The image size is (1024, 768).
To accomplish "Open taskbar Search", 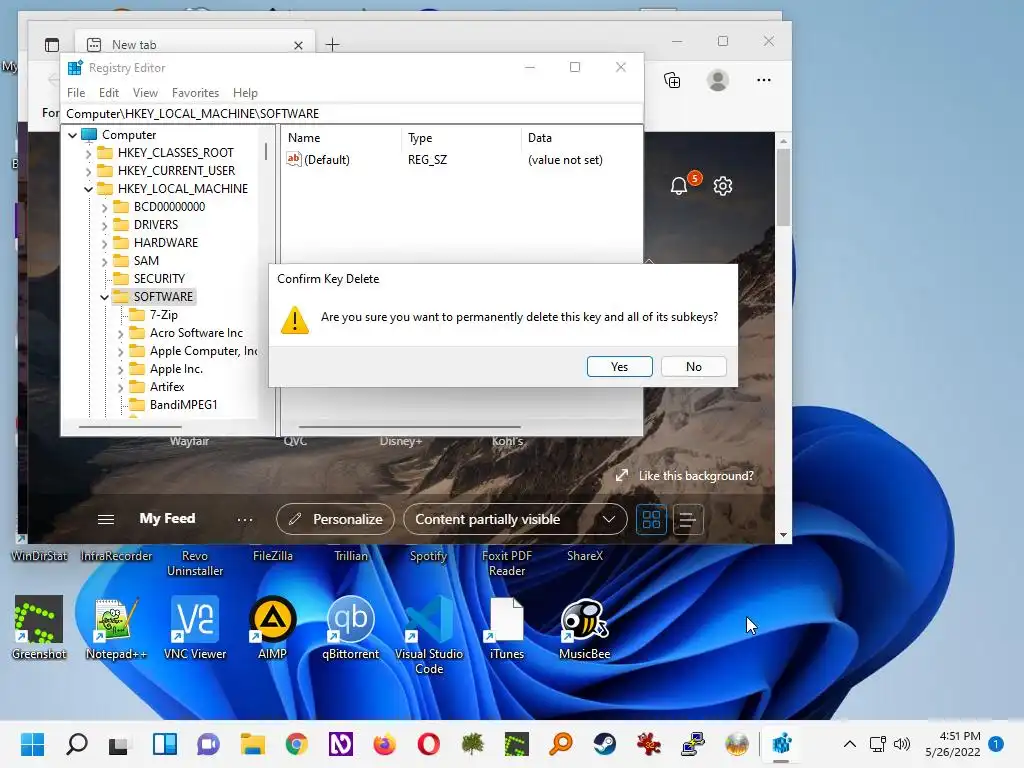I will click(x=76, y=744).
